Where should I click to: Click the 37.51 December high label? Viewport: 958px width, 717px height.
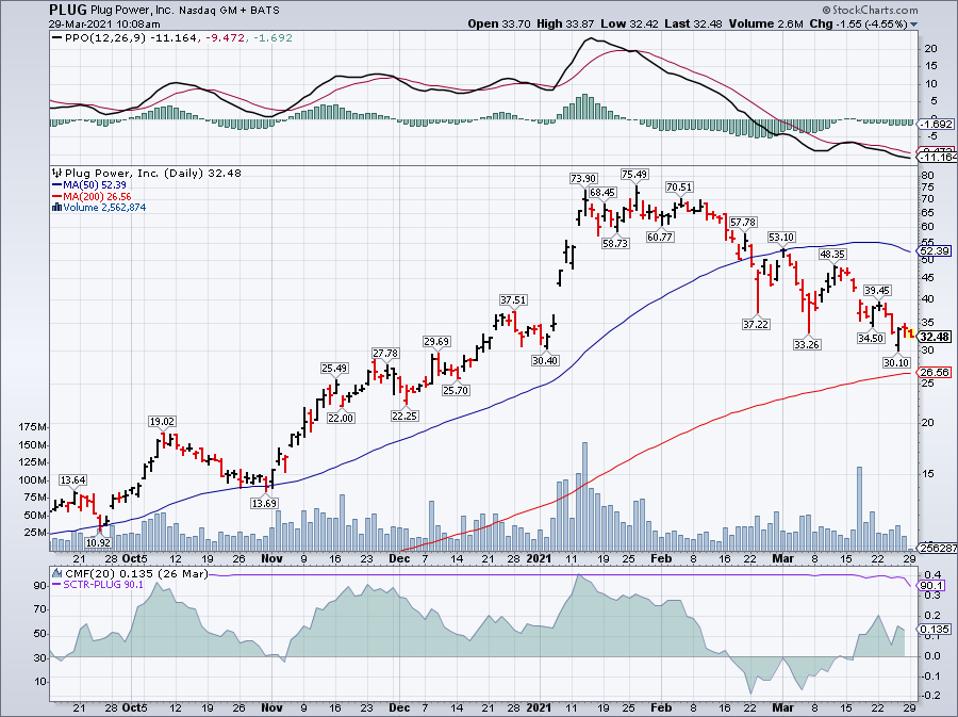(x=513, y=300)
